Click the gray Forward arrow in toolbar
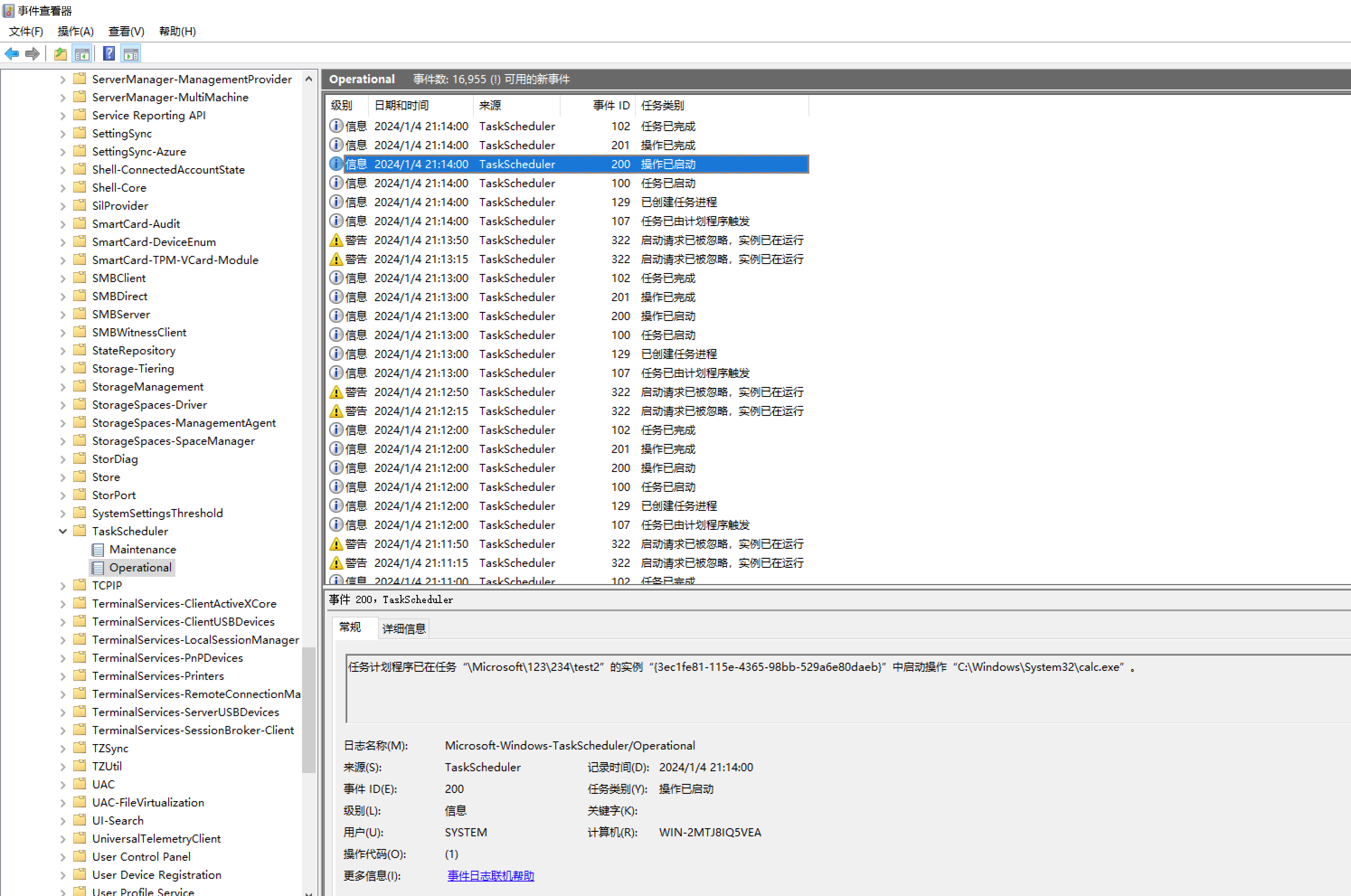Image resolution: width=1351 pixels, height=896 pixels. pos(33,54)
